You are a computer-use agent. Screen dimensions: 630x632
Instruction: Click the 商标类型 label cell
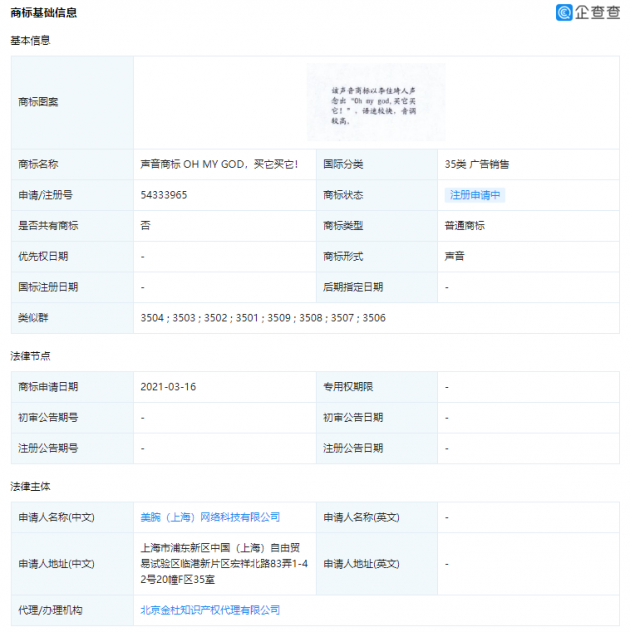click(377, 226)
